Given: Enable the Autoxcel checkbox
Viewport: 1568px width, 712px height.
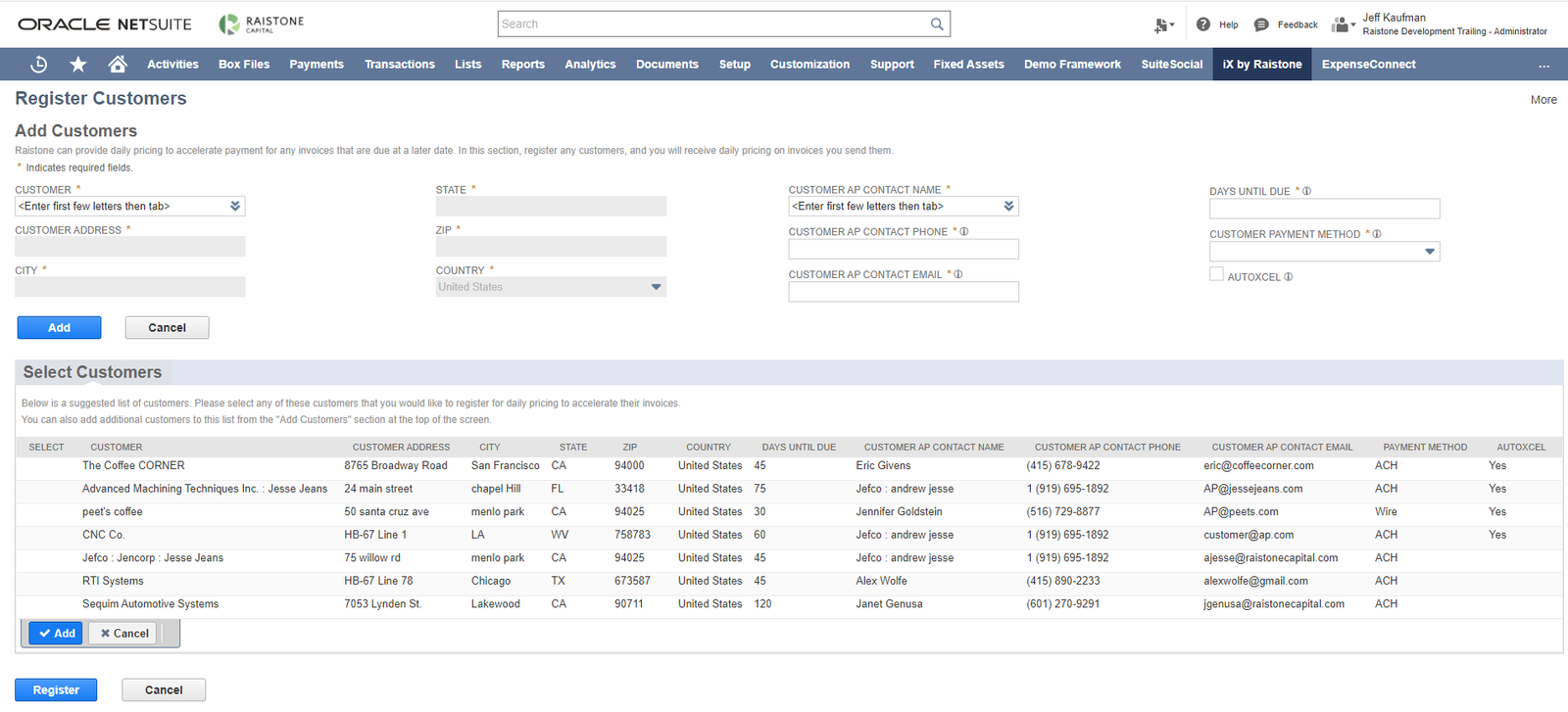Looking at the screenshot, I should (x=1216, y=274).
